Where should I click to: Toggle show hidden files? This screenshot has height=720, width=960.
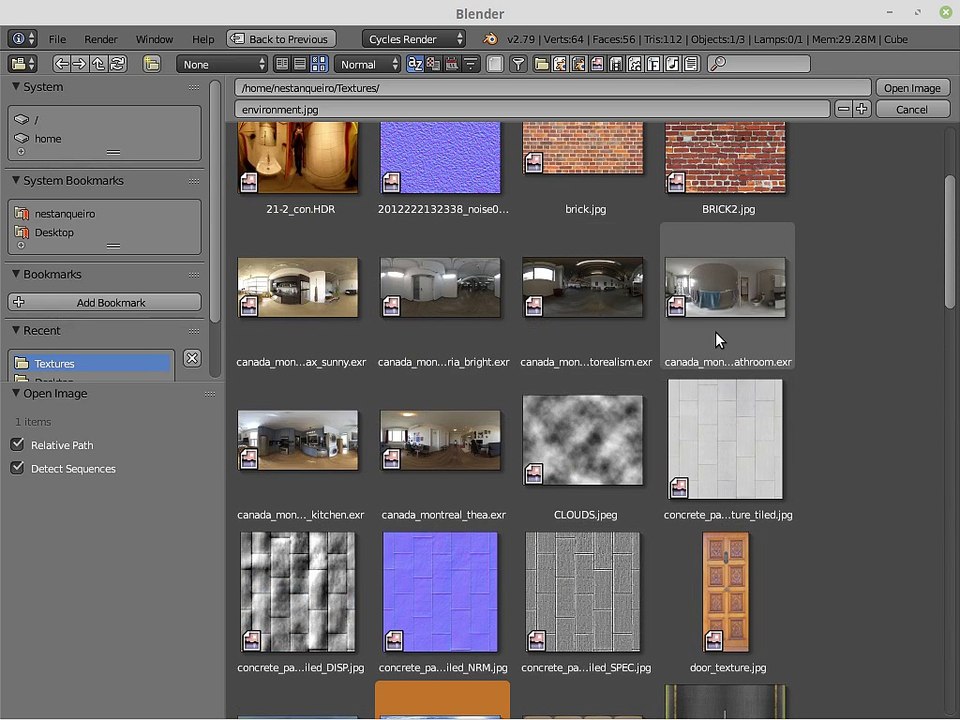pos(495,64)
